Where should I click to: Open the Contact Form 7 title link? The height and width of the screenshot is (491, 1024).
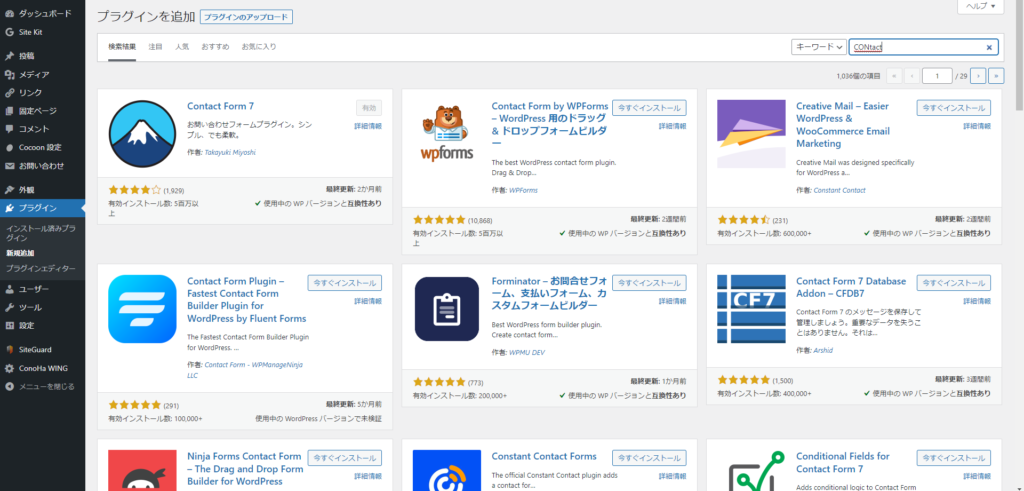point(220,106)
